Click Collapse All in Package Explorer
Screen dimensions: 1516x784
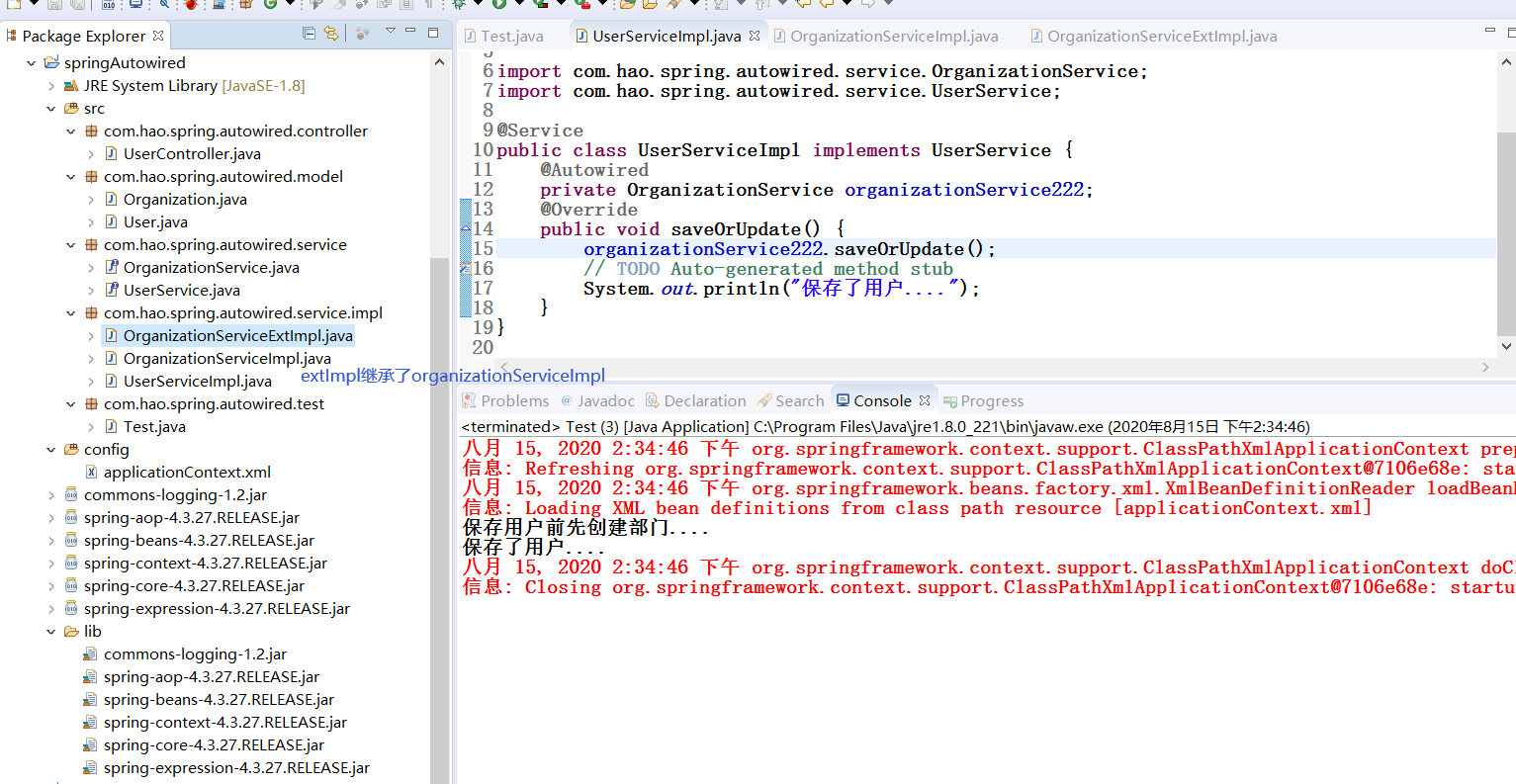(x=310, y=34)
